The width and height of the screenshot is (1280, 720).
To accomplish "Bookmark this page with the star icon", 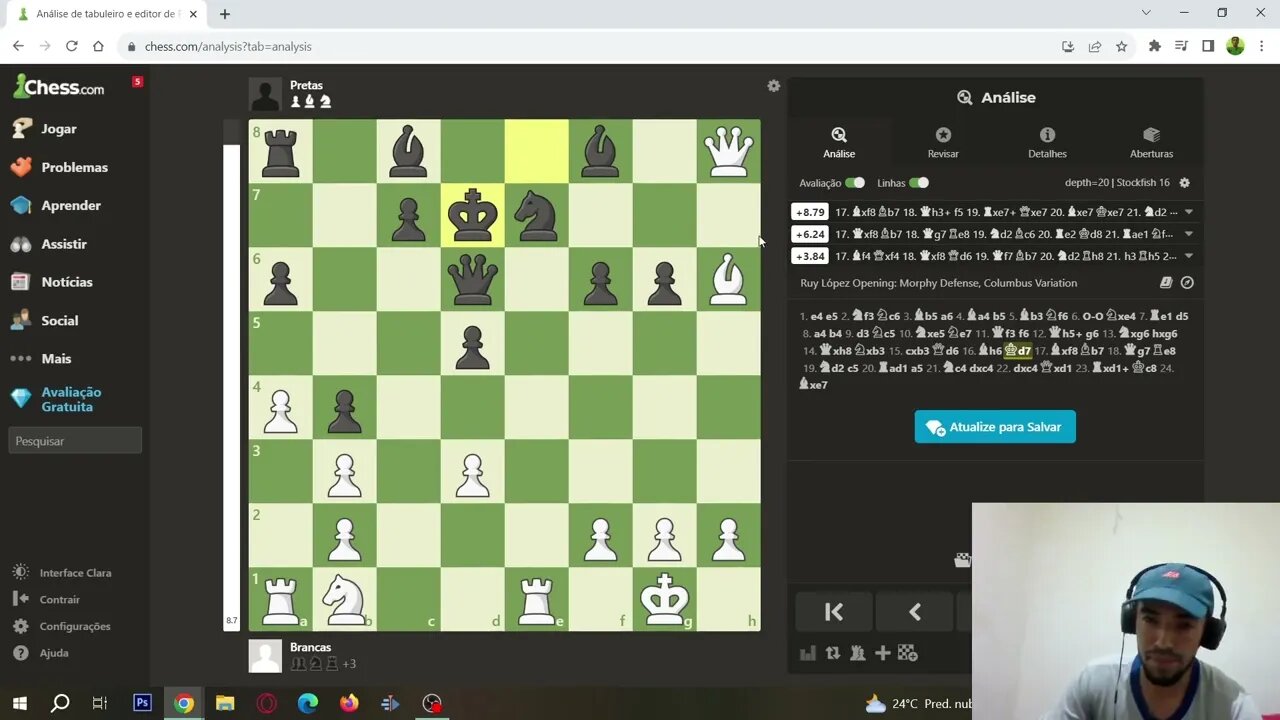I will click(x=1121, y=46).
